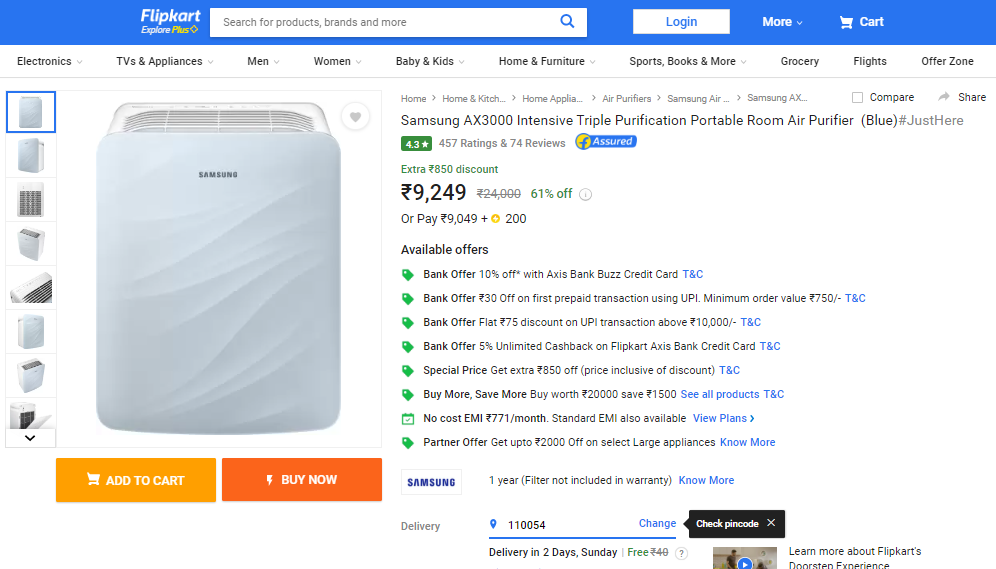Screen dimensions: 996x569
Task: Open T&C for Axis Bank Buzz offer
Action: (x=692, y=274)
